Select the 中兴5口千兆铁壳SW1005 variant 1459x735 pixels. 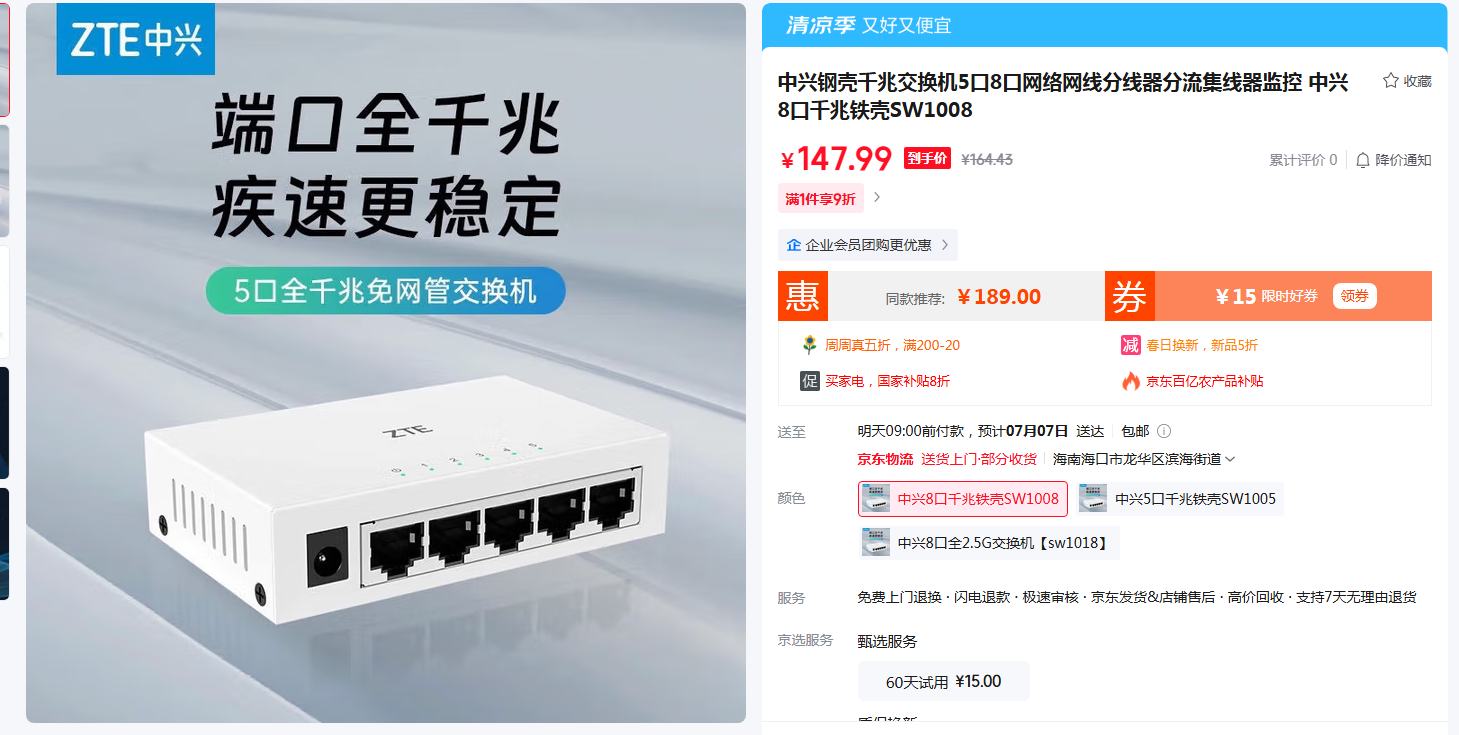1180,499
